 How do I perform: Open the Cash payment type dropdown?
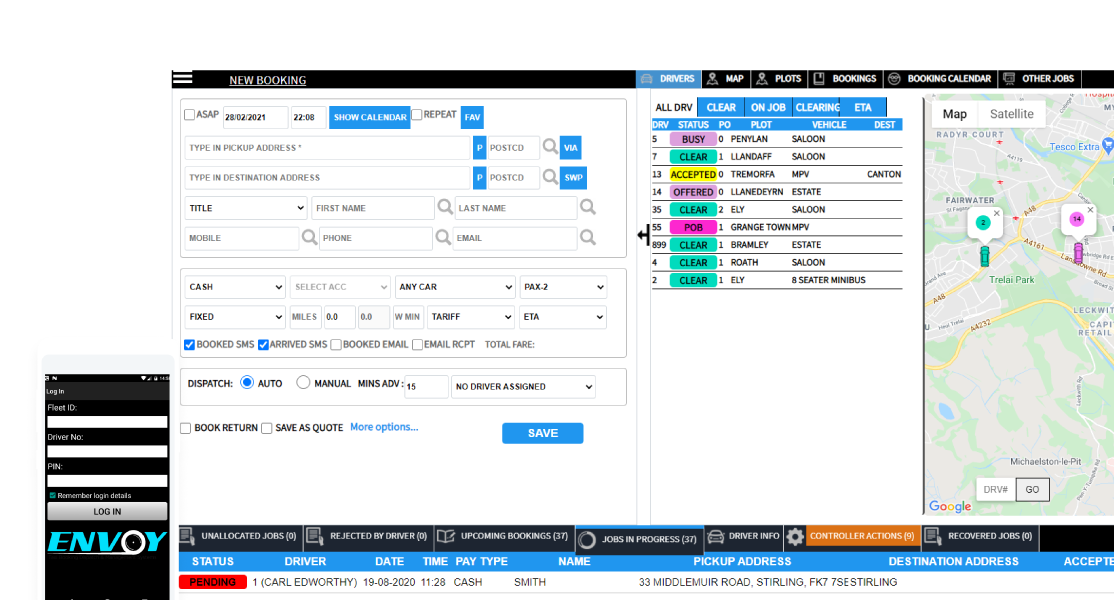236,287
